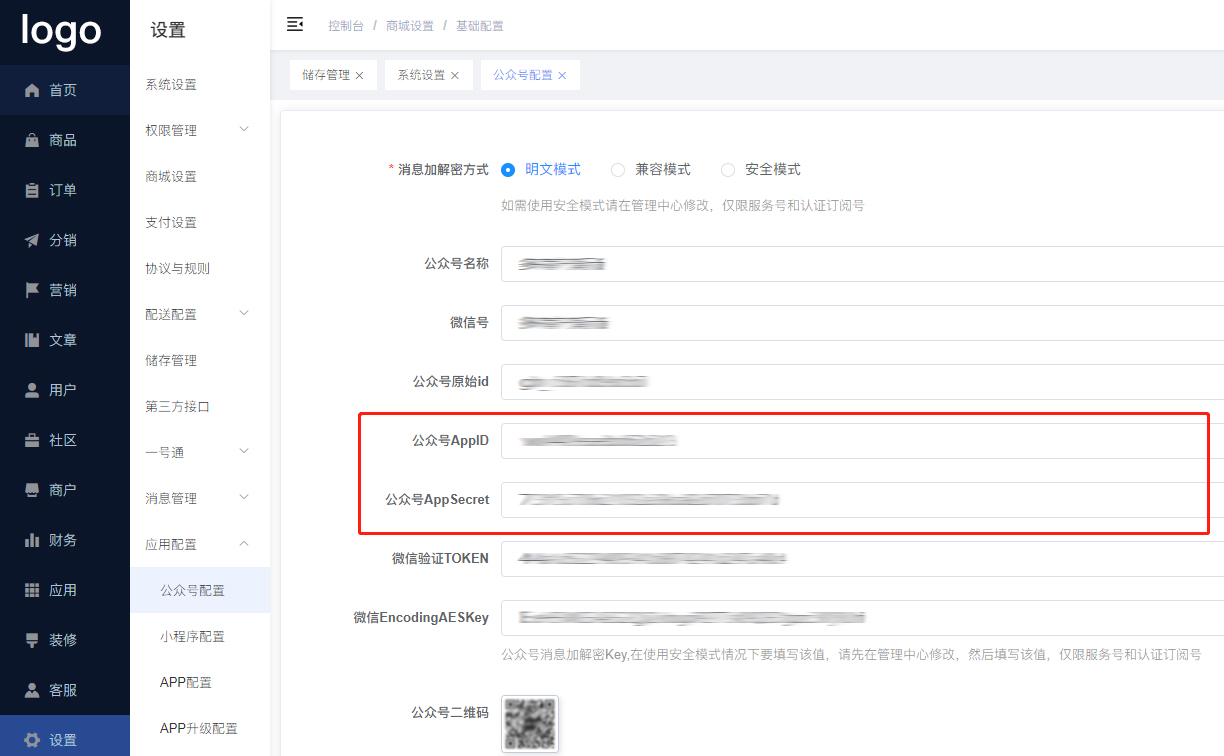Click the 公众号二维码 QR code thumbnail
Screen dimensions: 1224x756
click(530, 724)
